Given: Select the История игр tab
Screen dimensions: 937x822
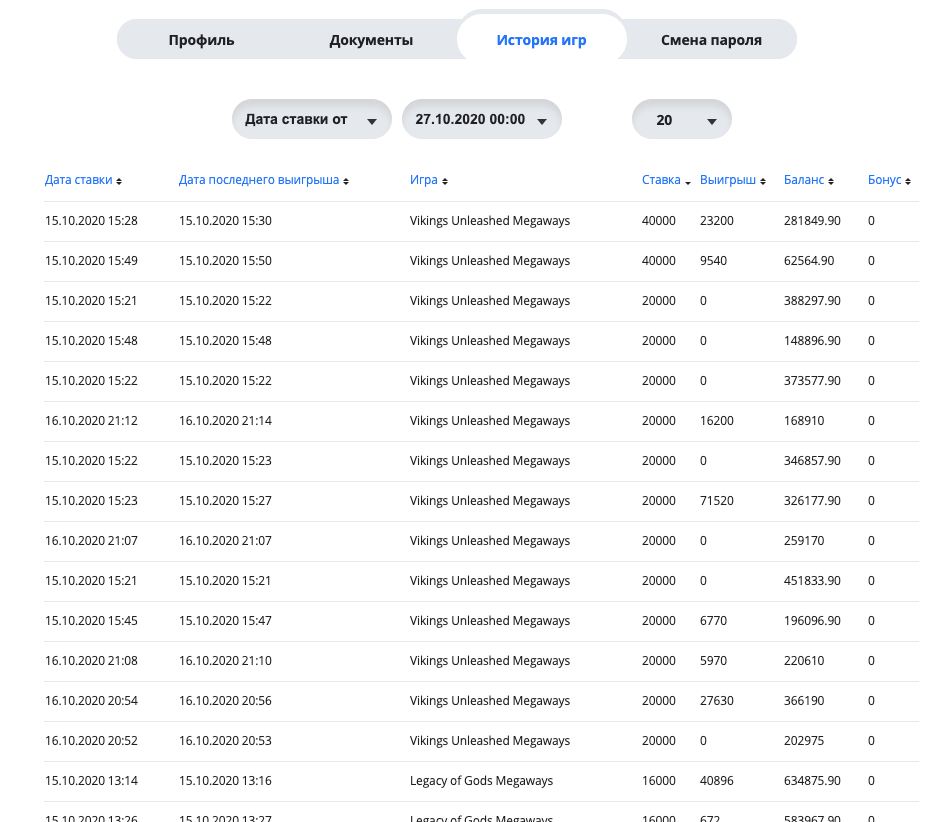Looking at the screenshot, I should pyautogui.click(x=541, y=40).
